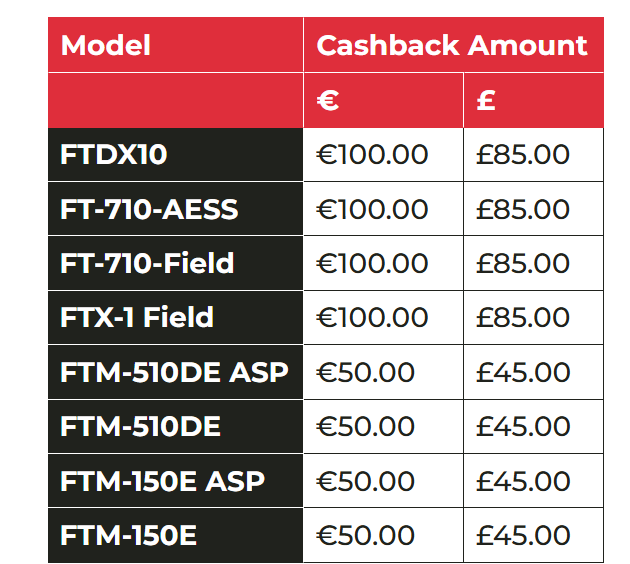Click the £45.00 value for FTM-150E
This screenshot has height=564, width=630.
pyautogui.click(x=522, y=536)
